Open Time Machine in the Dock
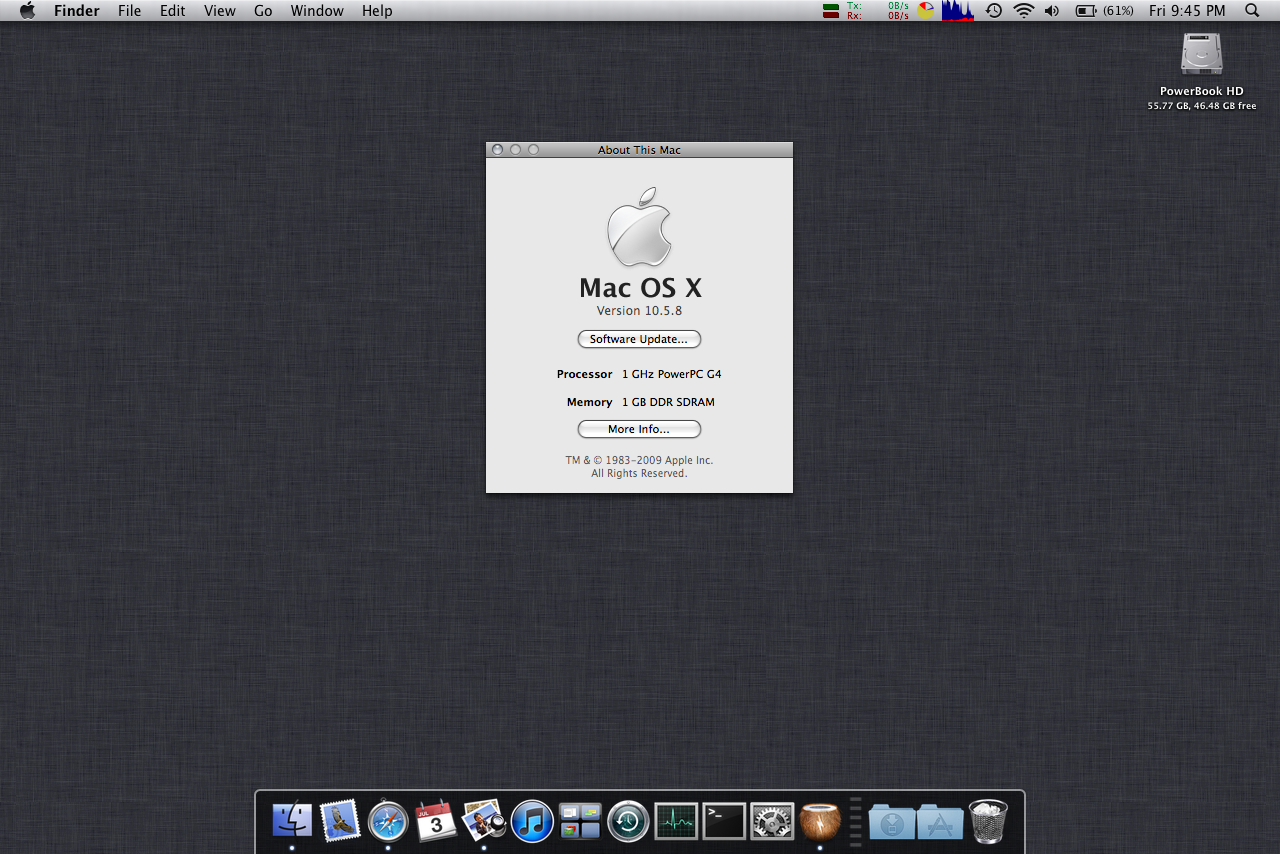Screen dimensions: 1280x854 pos(628,821)
